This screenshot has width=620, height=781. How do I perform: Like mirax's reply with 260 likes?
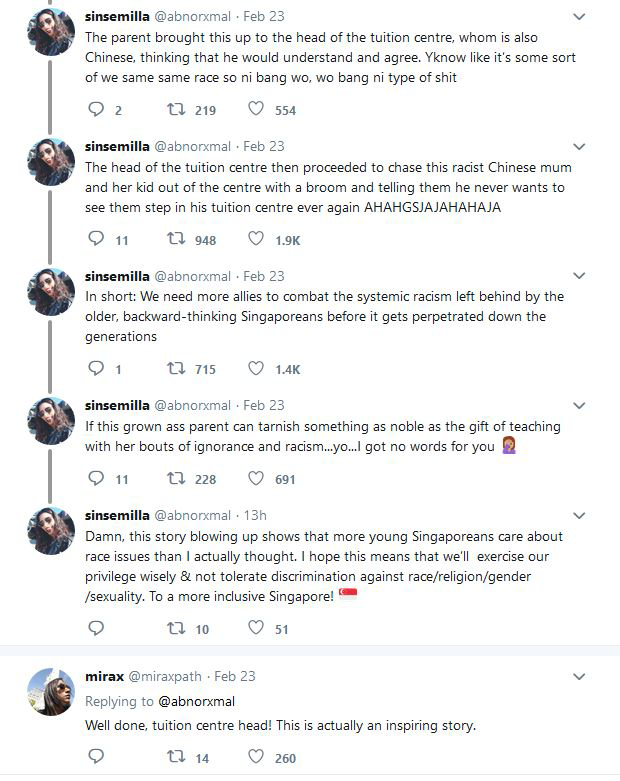[x=256, y=757]
